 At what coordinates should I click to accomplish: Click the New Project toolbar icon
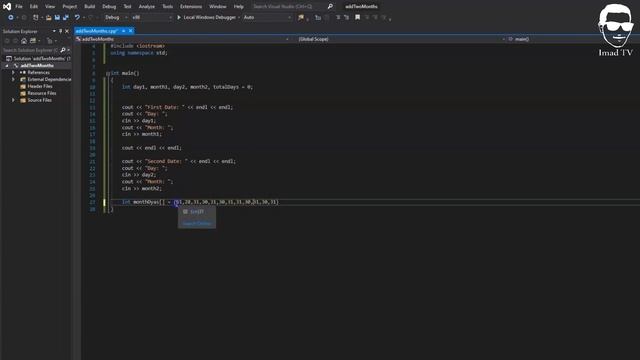36,18
